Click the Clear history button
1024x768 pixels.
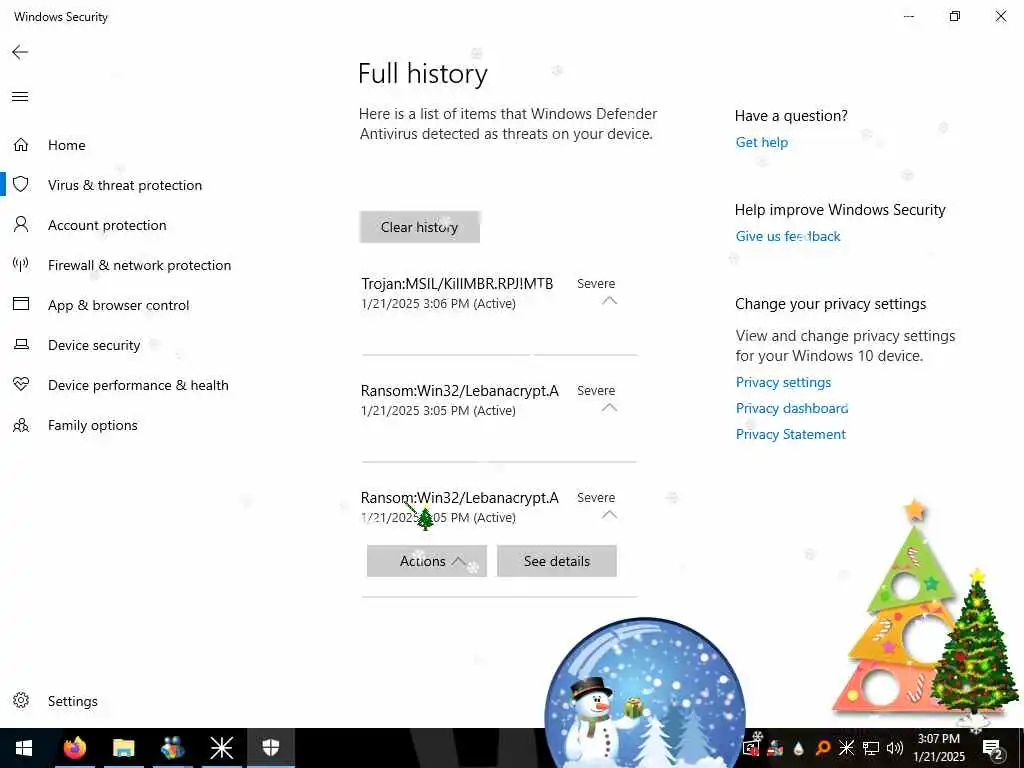[419, 227]
